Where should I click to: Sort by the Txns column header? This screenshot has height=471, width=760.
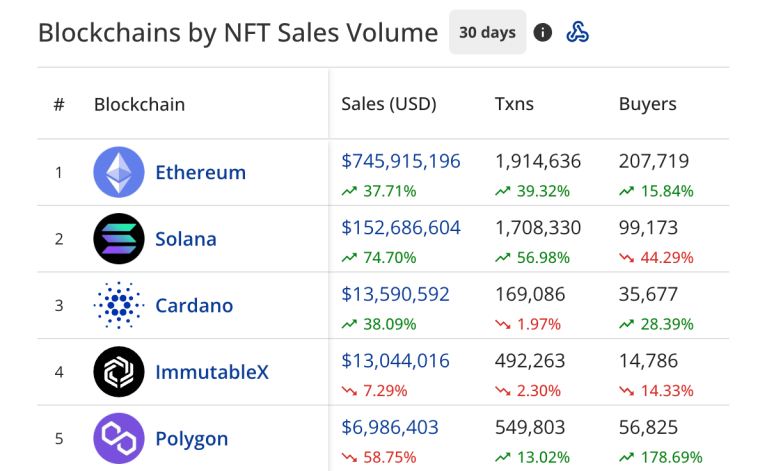[x=514, y=104]
